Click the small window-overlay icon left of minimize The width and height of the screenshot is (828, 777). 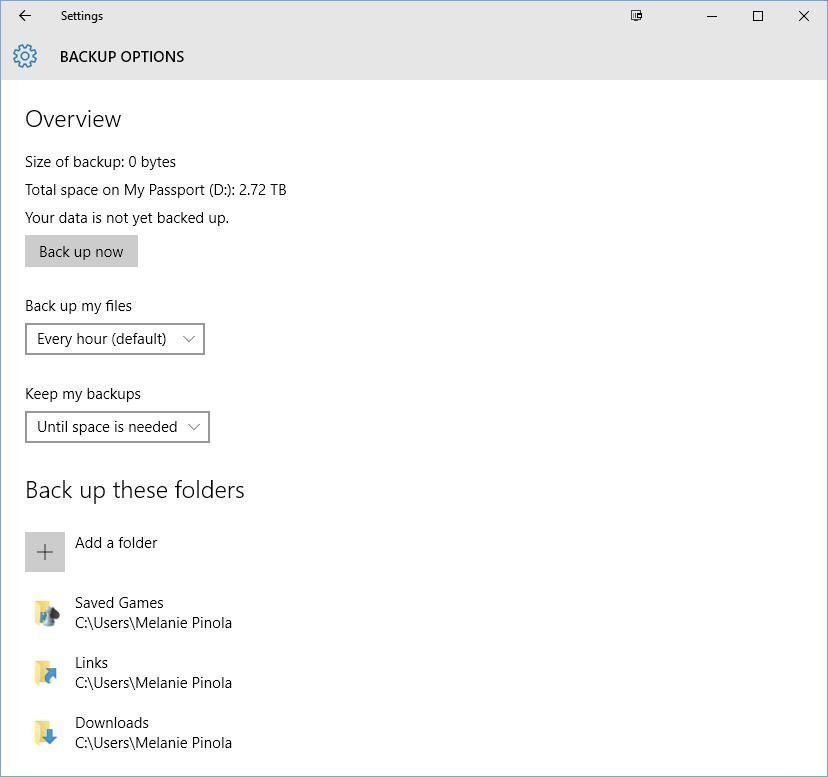coord(636,16)
